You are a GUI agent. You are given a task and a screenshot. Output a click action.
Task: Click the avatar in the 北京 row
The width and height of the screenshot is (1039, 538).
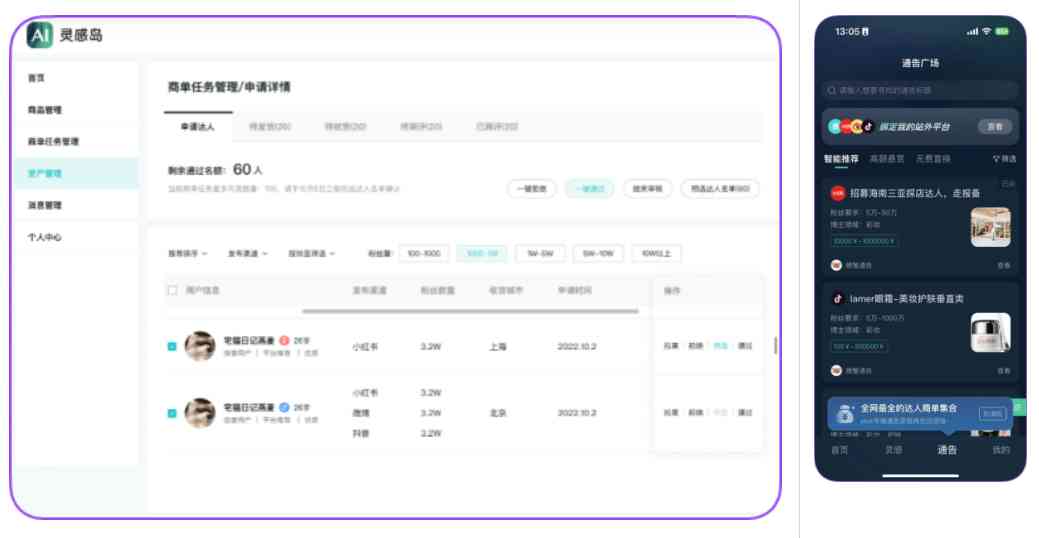[199, 413]
